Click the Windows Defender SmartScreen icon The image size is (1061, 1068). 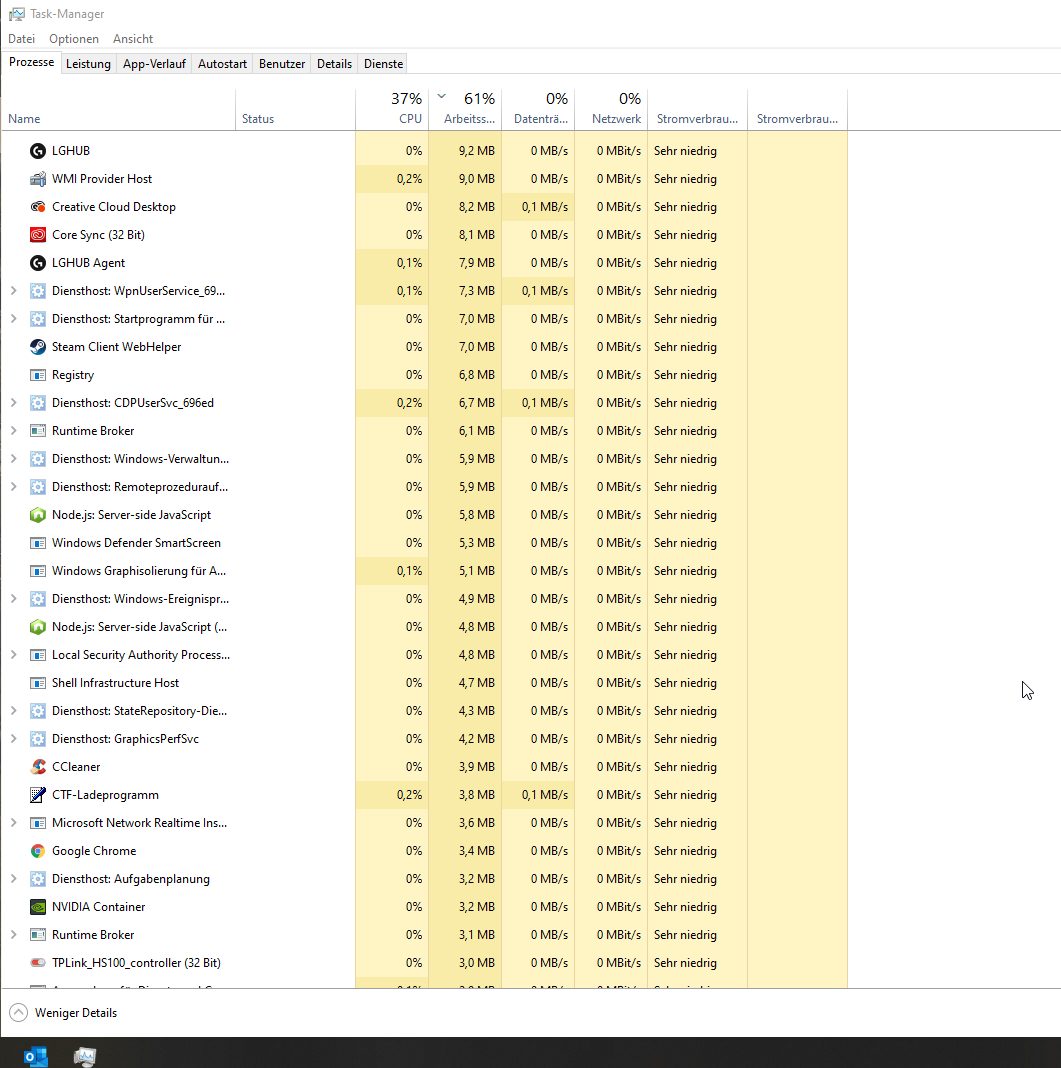[x=38, y=543]
